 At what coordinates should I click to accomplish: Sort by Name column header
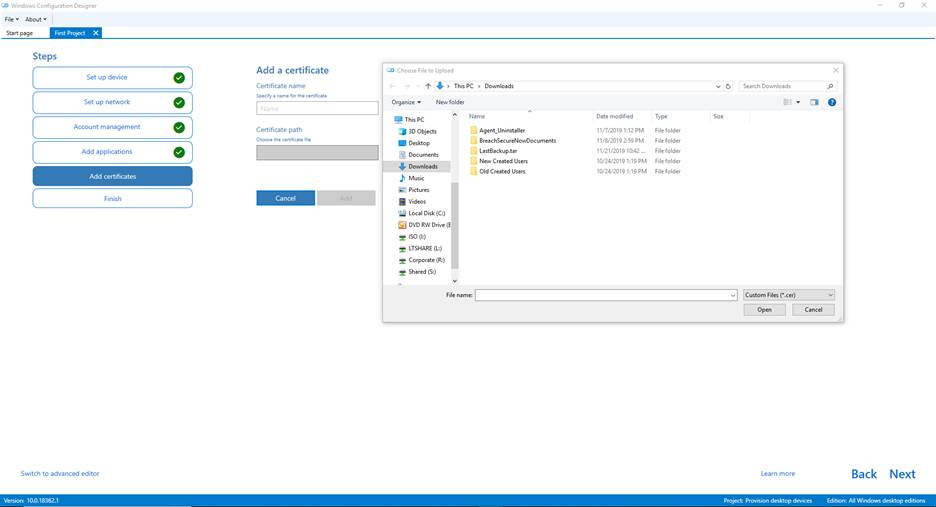476,116
